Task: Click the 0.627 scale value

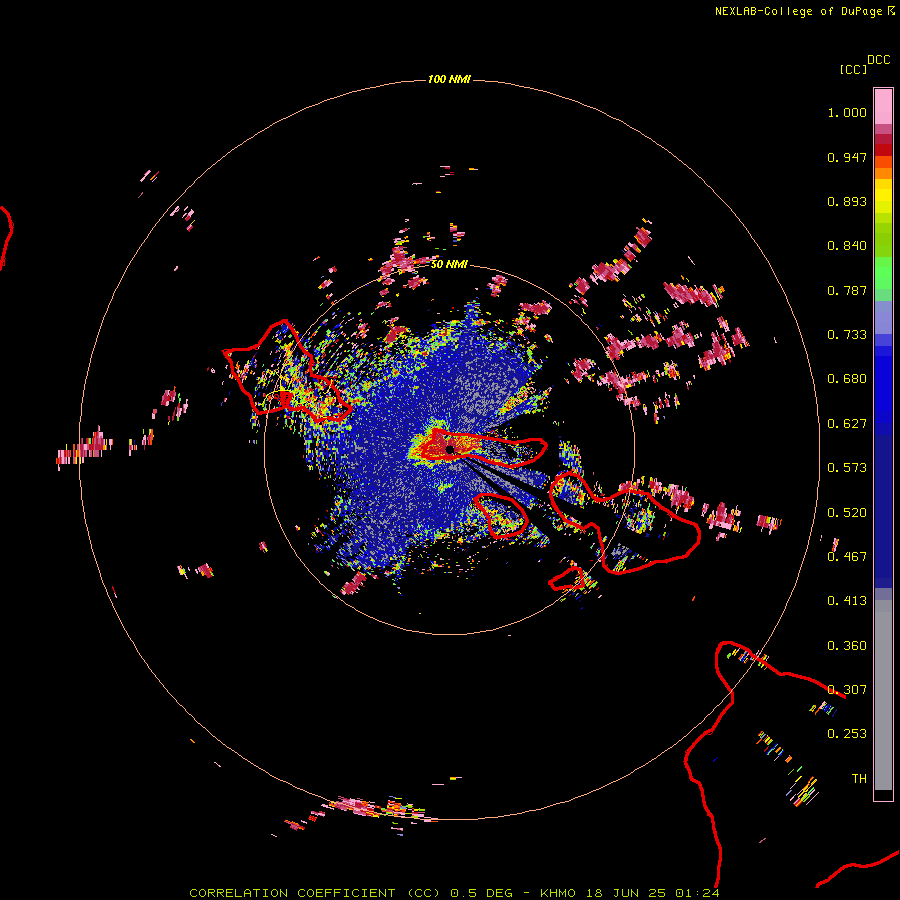Action: [x=847, y=424]
